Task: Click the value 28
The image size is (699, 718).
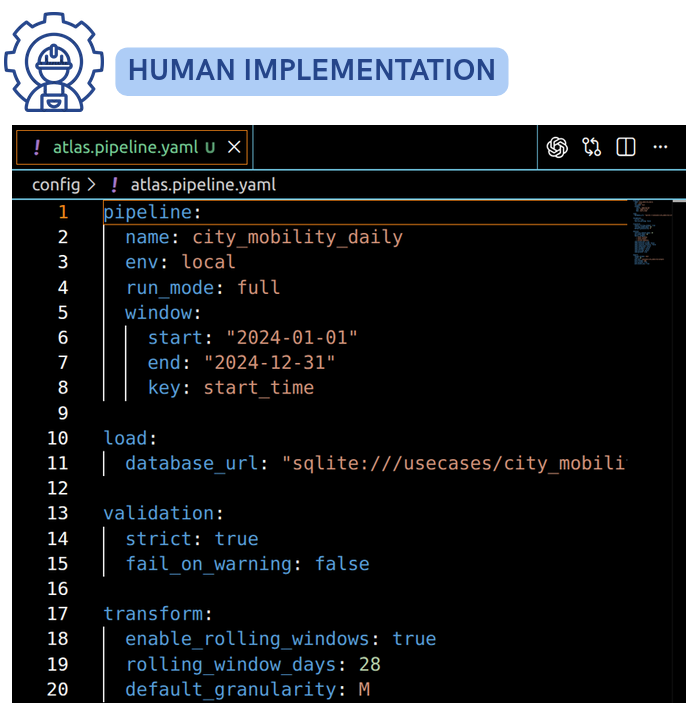Action: 369,664
